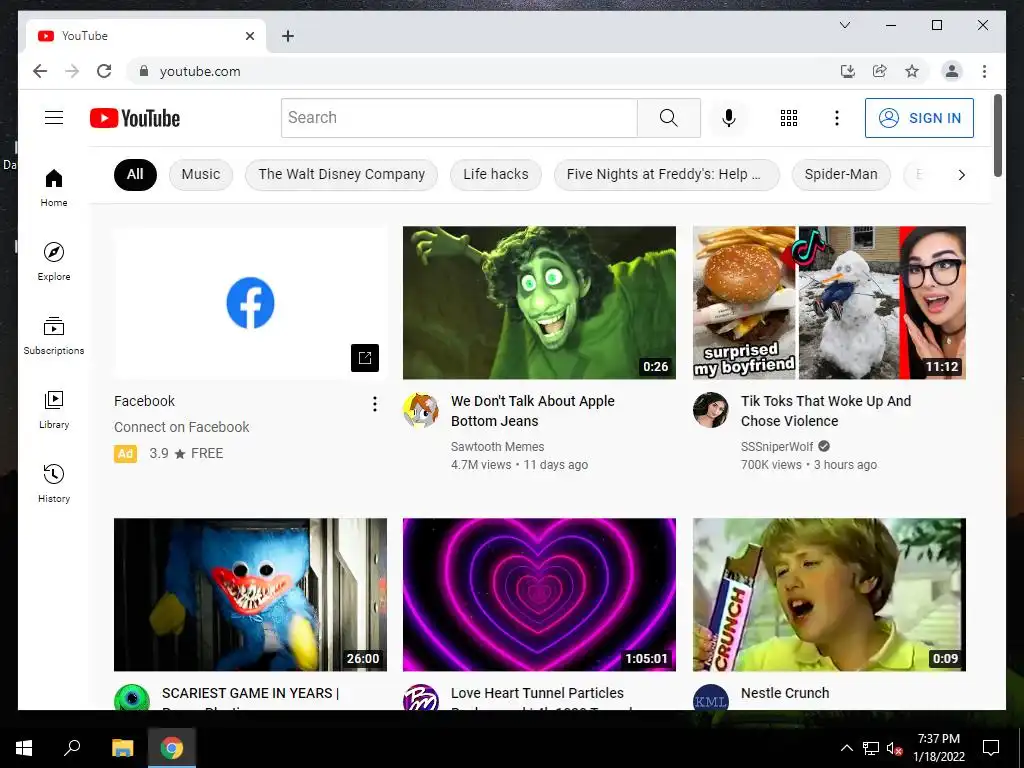The height and width of the screenshot is (768, 1024).
Task: Select The Walt Disney Company chip
Action: pos(342,174)
